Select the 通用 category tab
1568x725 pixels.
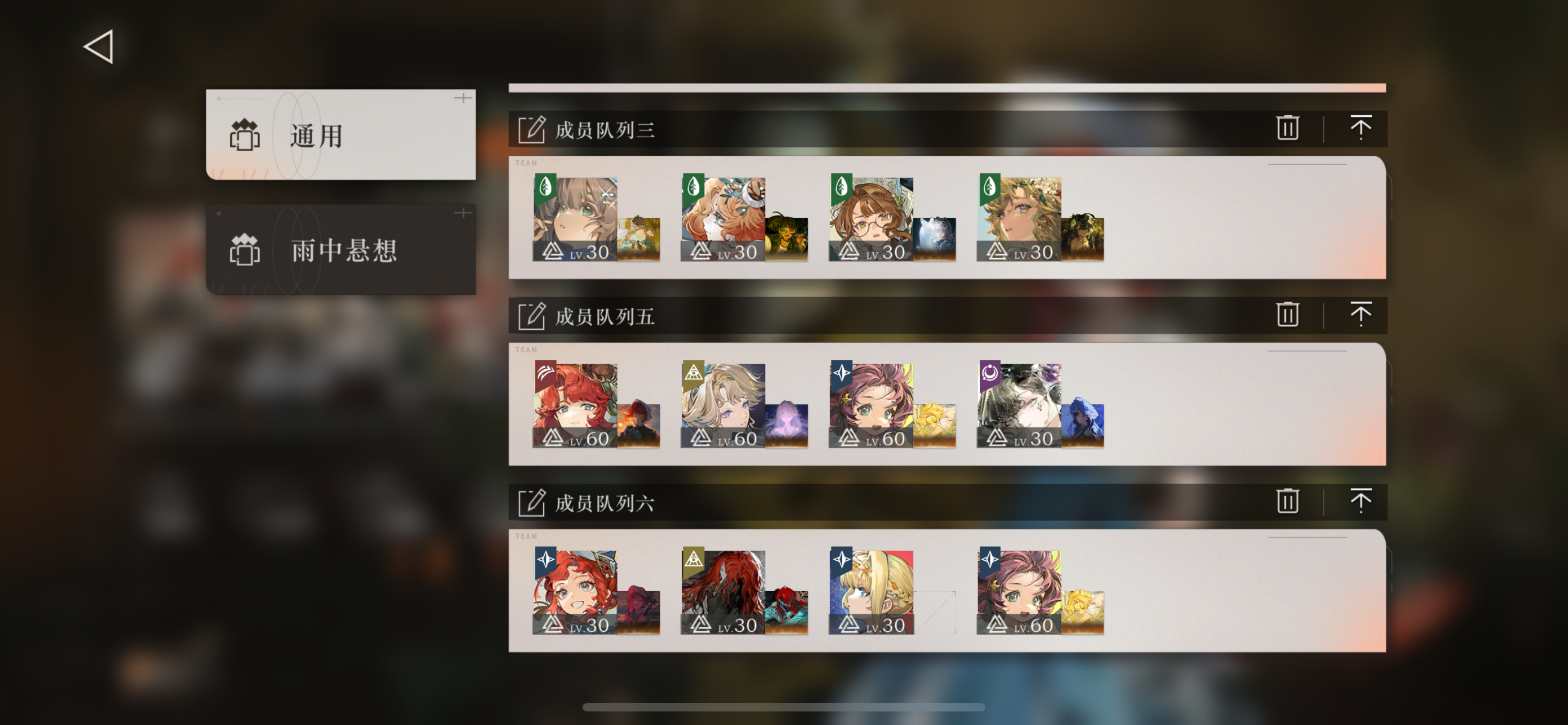pyautogui.click(x=341, y=134)
